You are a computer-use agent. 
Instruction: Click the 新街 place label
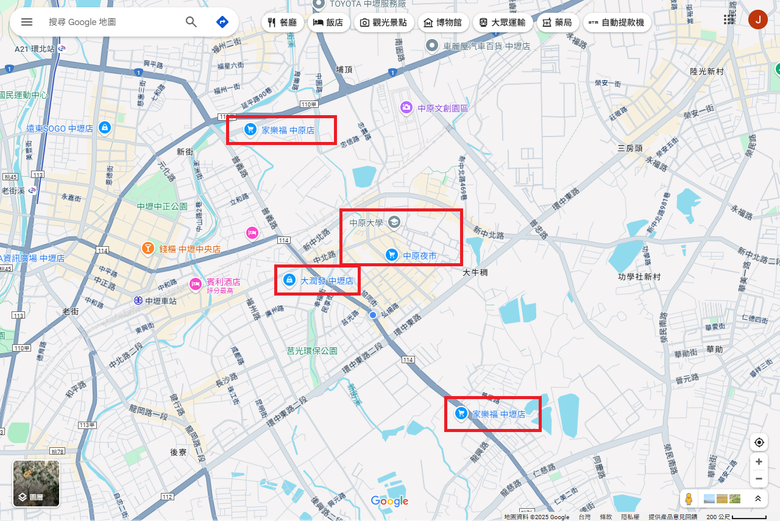pyautogui.click(x=185, y=151)
